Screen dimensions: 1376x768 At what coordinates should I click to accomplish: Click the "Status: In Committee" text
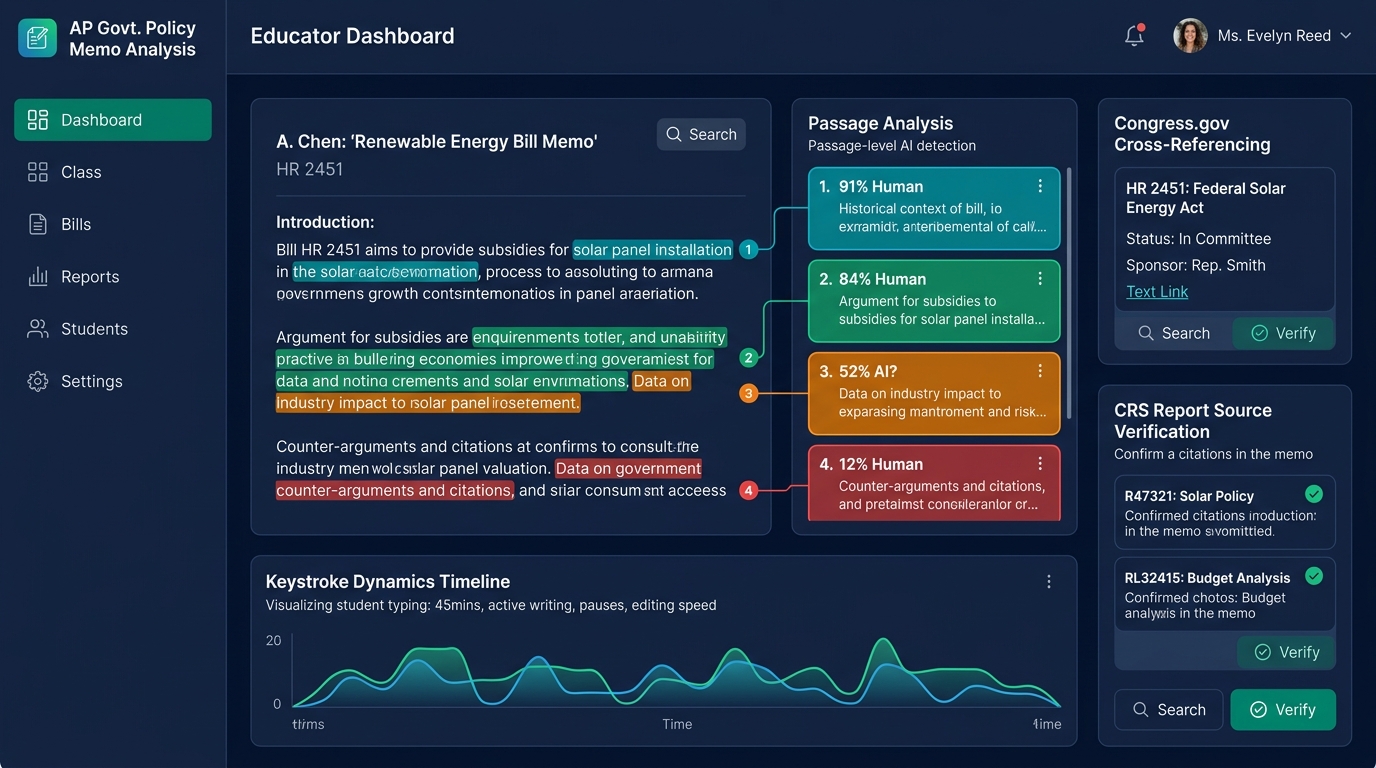coord(1198,239)
